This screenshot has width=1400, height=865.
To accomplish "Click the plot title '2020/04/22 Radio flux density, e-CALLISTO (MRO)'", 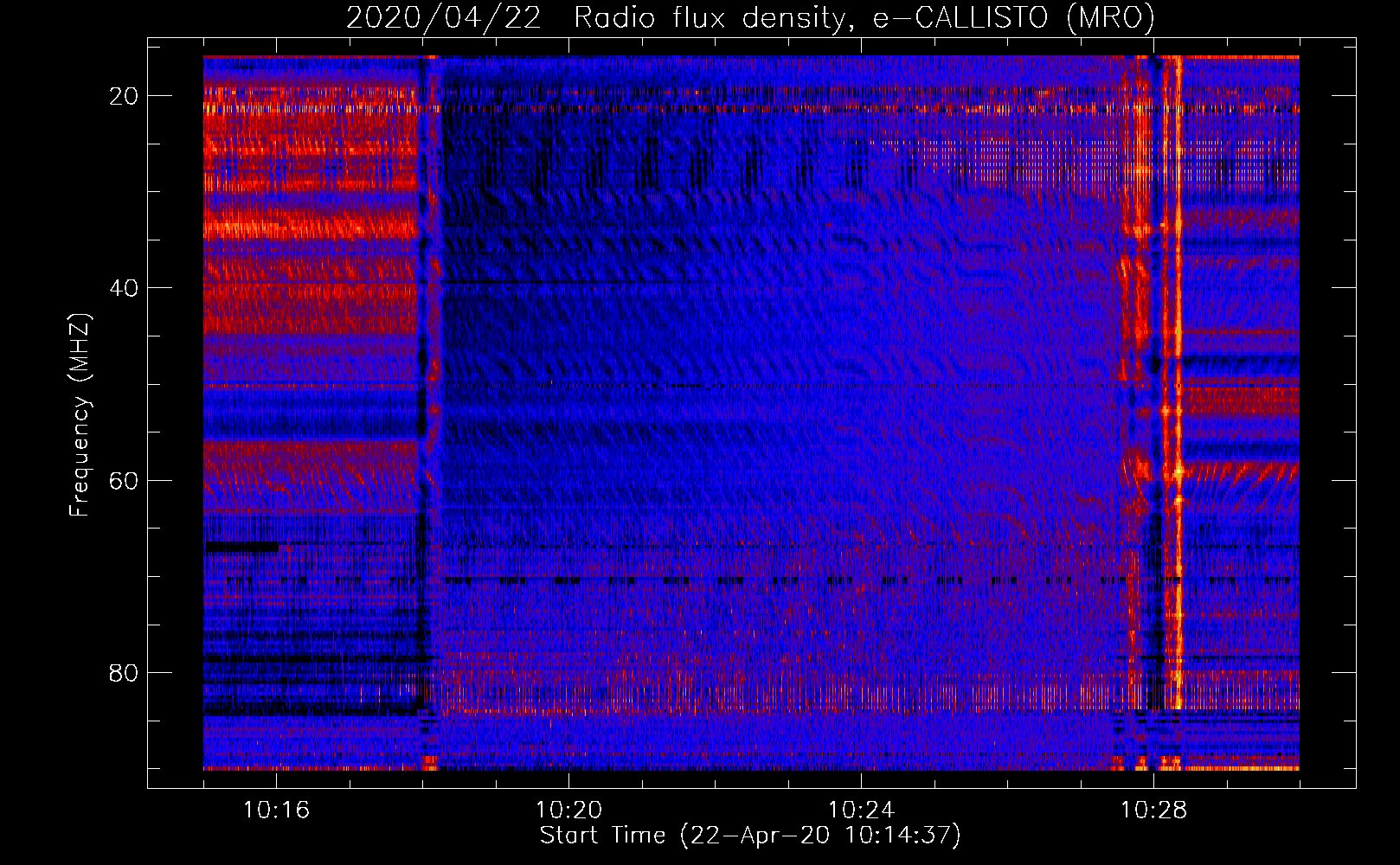I will coord(750,18).
